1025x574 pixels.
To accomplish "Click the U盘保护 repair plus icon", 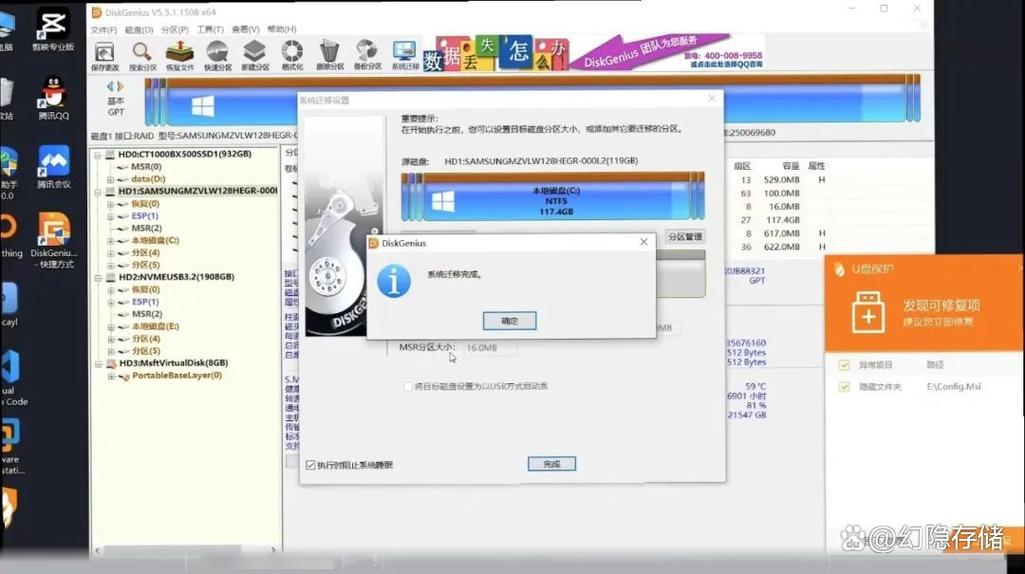I will (x=868, y=312).
